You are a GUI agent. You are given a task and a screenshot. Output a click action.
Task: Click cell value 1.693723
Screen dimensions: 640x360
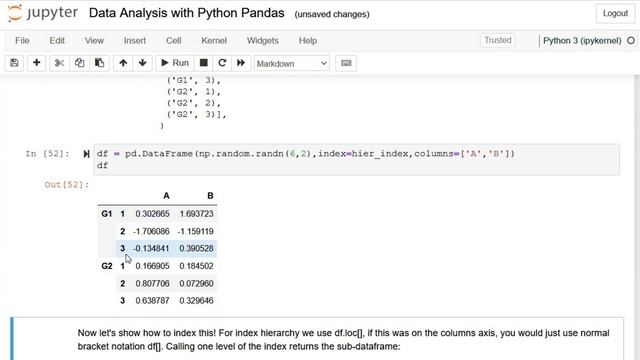196,214
